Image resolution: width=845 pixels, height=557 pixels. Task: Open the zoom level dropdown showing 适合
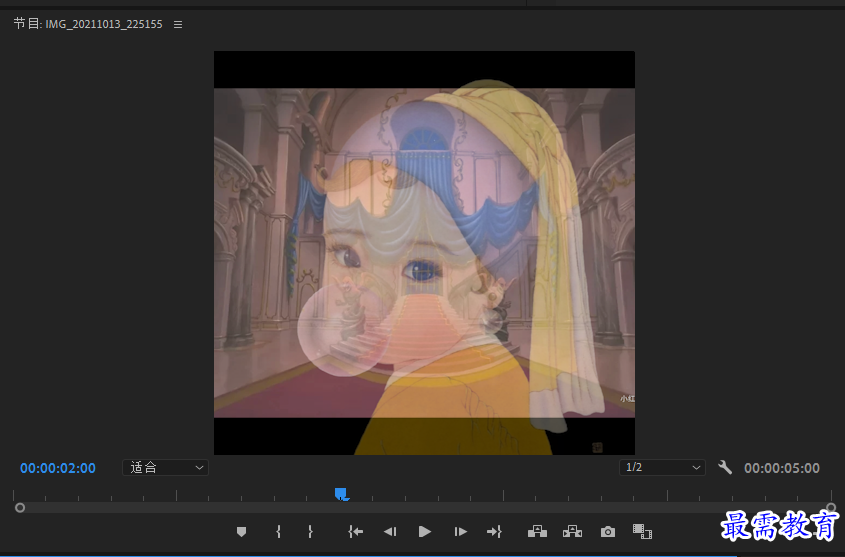[x=165, y=468]
